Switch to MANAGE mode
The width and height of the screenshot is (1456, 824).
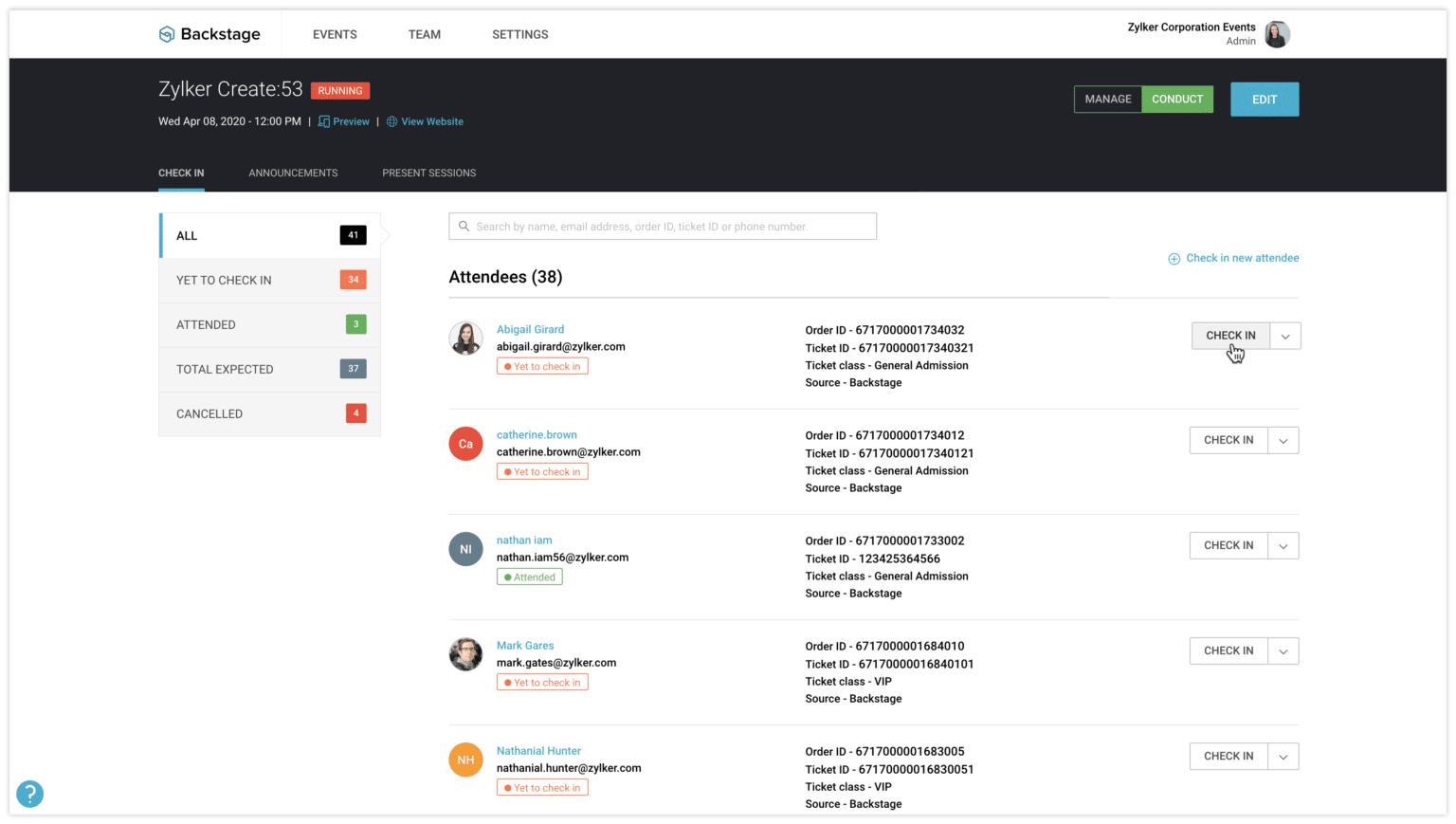1107,99
